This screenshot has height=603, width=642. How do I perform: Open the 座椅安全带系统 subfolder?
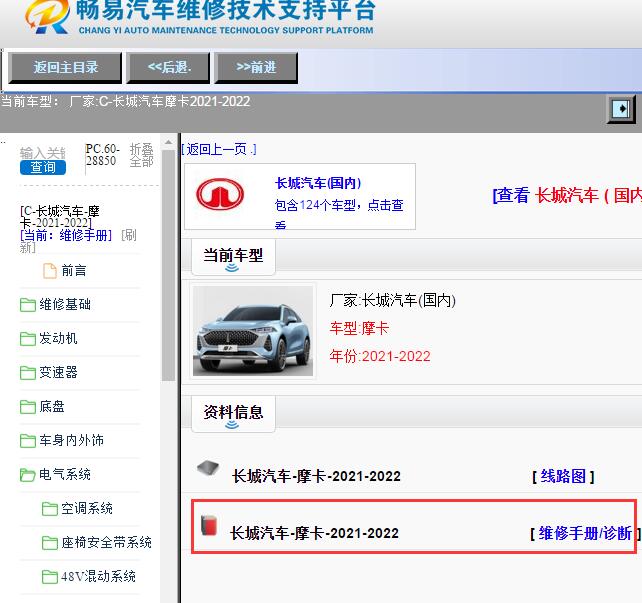106,542
